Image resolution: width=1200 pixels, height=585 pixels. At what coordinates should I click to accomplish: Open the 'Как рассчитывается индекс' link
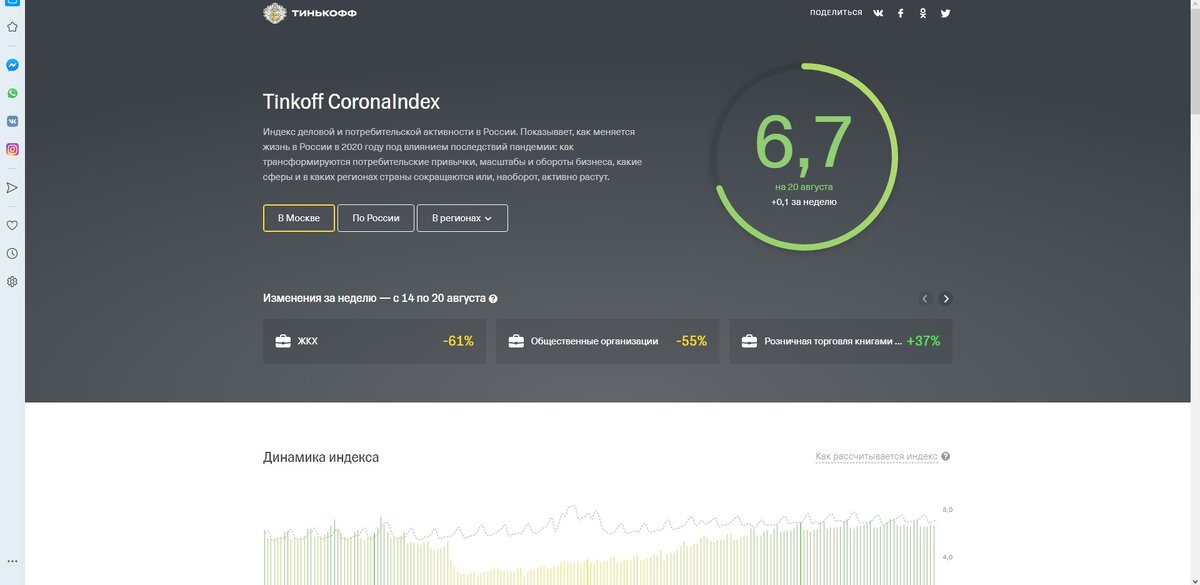(x=876, y=456)
